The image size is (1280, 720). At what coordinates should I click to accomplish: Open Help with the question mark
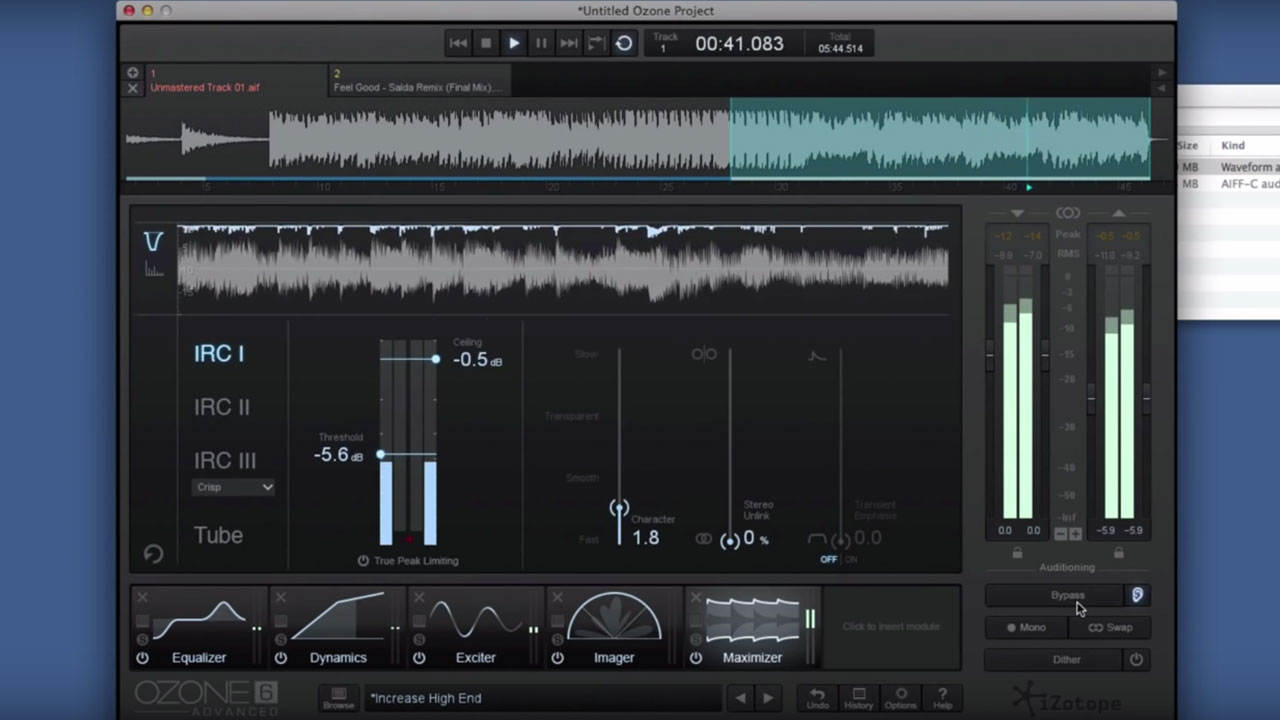click(x=942, y=698)
